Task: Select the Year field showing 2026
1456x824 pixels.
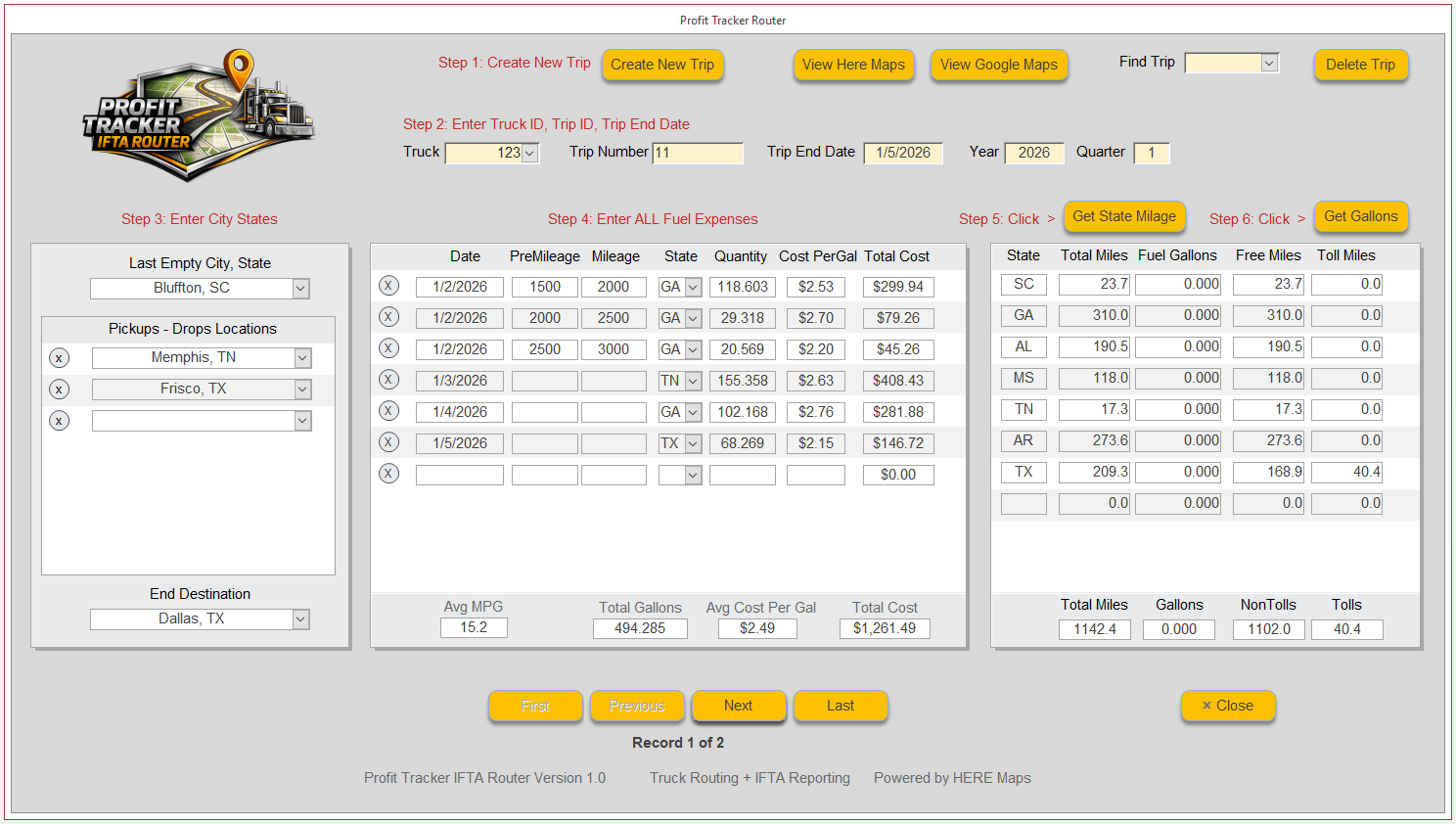Action: coord(1034,153)
